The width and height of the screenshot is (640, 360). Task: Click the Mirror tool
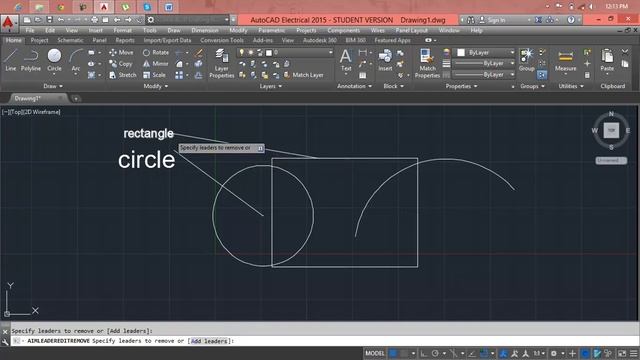[156, 64]
